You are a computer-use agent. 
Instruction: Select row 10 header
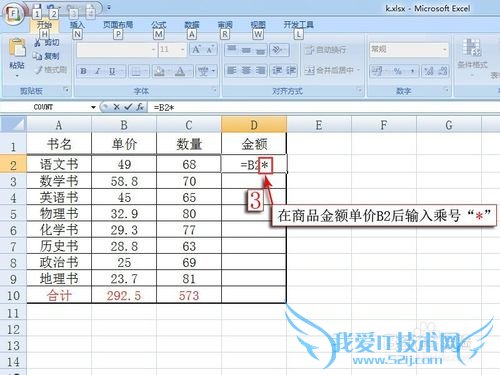tap(13, 295)
